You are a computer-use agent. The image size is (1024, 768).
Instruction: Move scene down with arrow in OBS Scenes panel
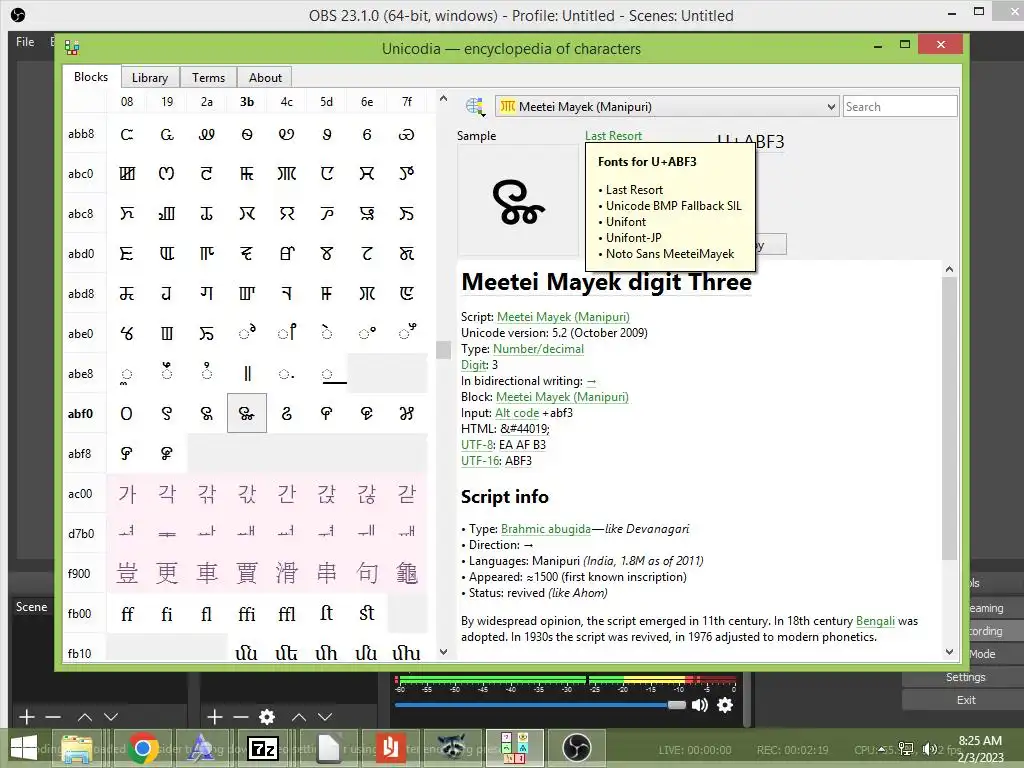111,717
